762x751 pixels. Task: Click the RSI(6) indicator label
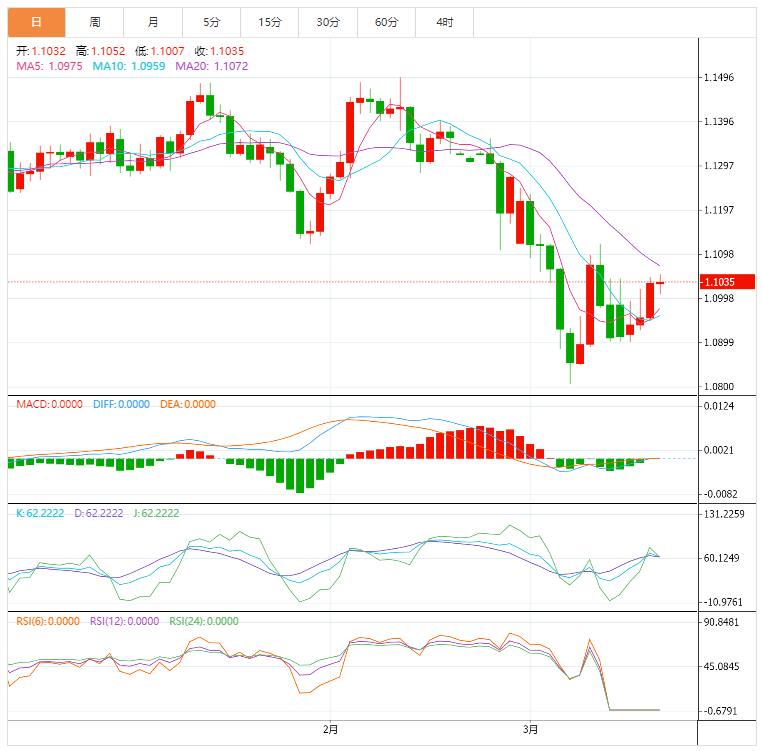click(x=47, y=621)
